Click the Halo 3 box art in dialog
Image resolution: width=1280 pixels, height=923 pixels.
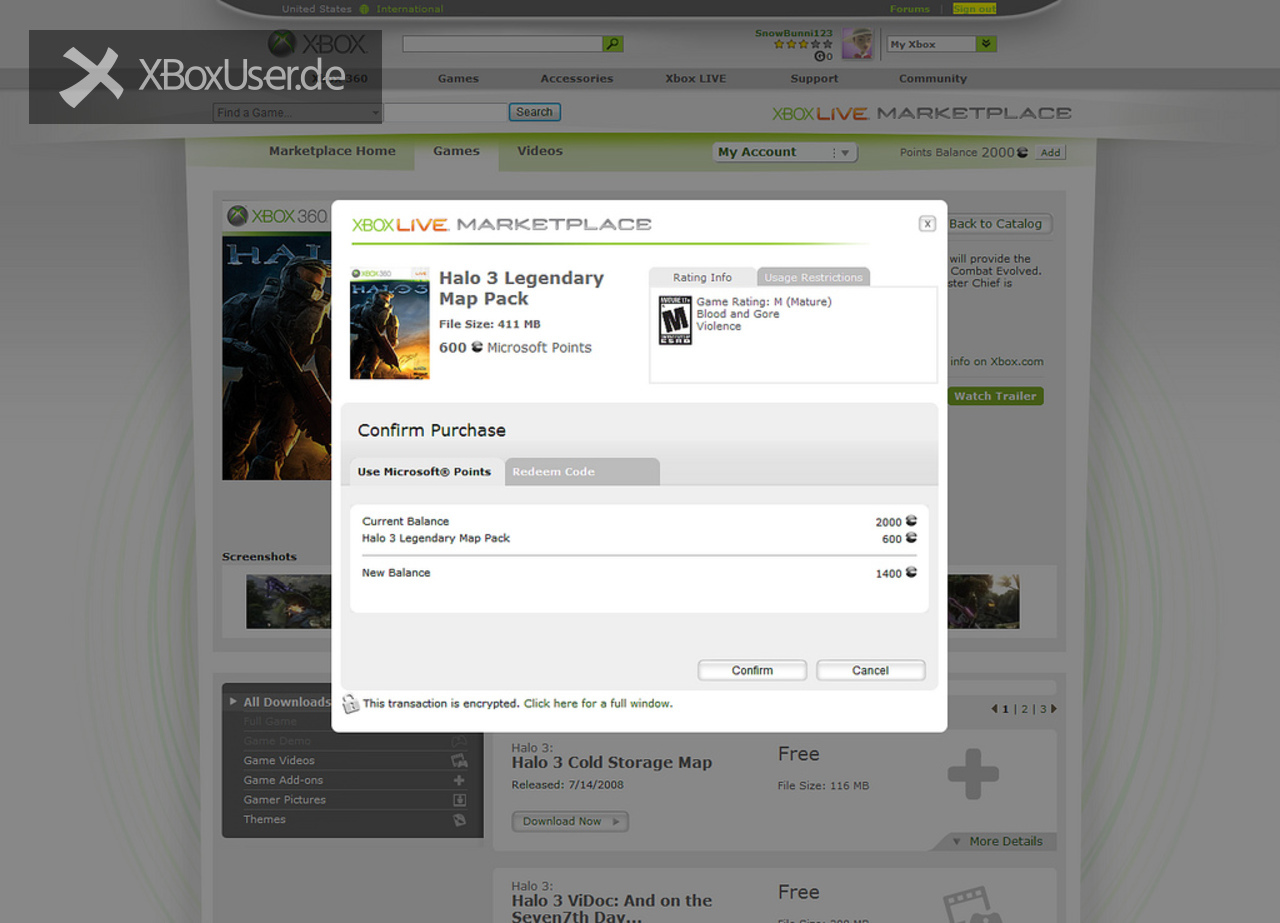pos(390,323)
